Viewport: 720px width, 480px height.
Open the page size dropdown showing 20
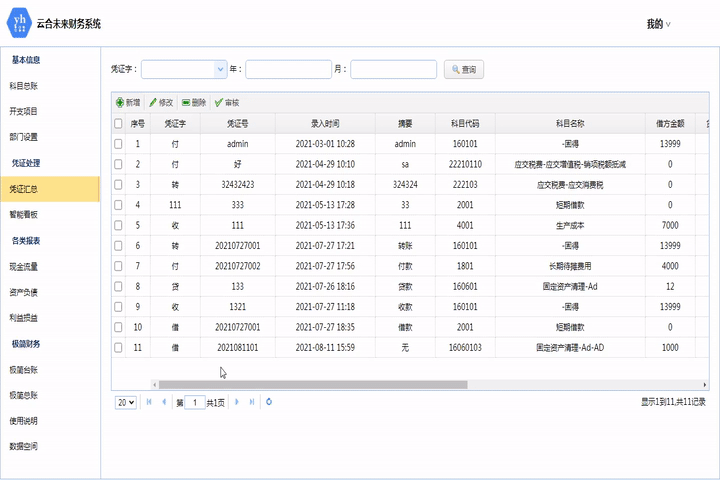click(x=126, y=402)
